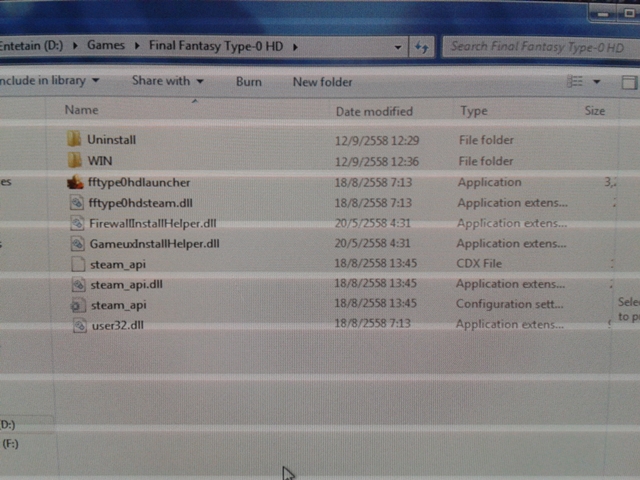Image resolution: width=640 pixels, height=480 pixels.
Task: Click the fftype0hdlauncher application icon
Action: click(74, 182)
